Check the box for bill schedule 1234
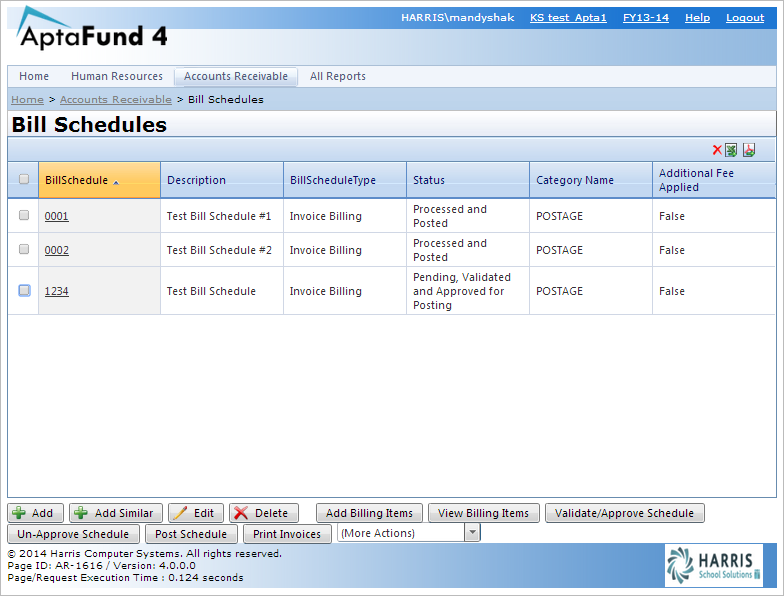The image size is (784, 596). tap(24, 290)
